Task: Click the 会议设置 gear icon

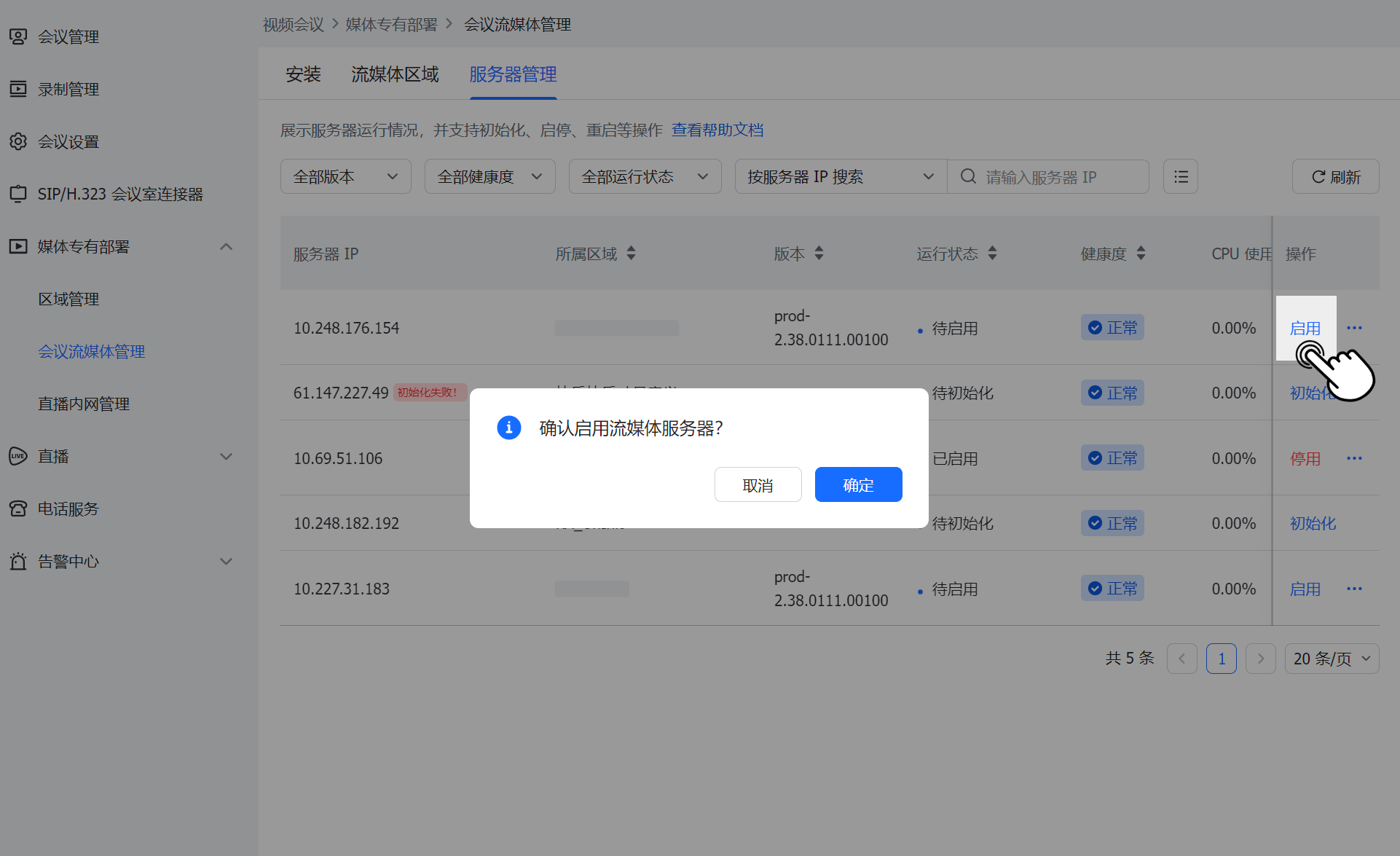Action: pos(18,141)
